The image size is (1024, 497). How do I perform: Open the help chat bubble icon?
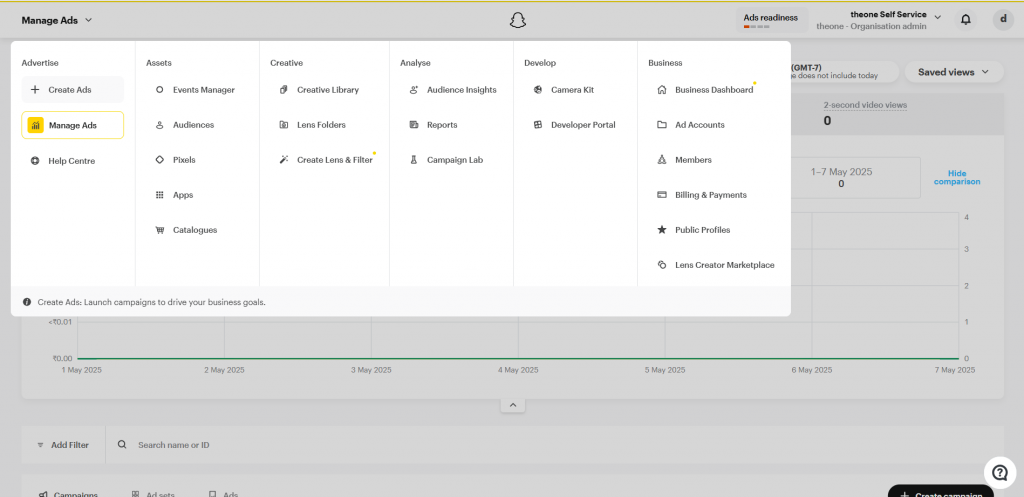pyautogui.click(x=999, y=472)
